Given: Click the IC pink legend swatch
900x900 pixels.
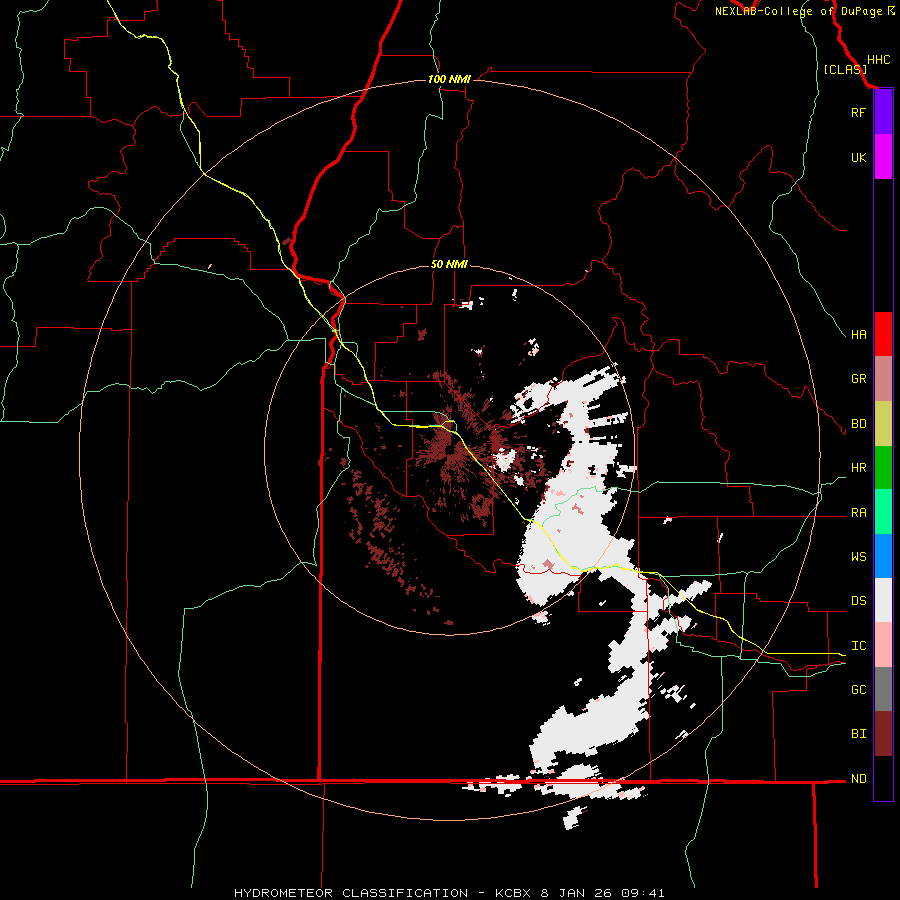Looking at the screenshot, I should pos(883,645).
